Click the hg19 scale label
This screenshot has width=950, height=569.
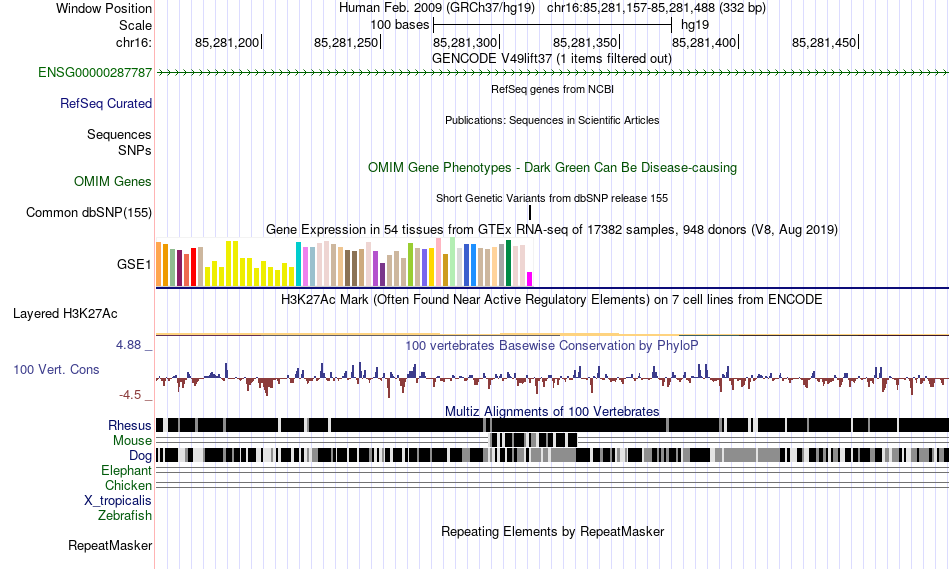(694, 25)
